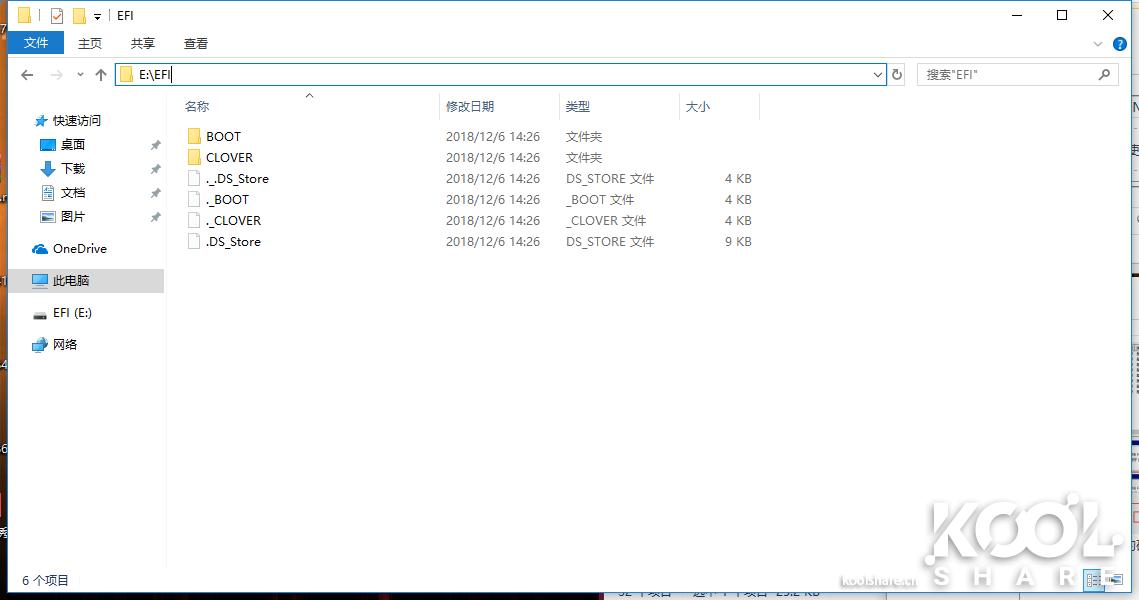Click the new folder icon on quick access toolbar
This screenshot has width=1139, height=600.
pyautogui.click(x=78, y=15)
